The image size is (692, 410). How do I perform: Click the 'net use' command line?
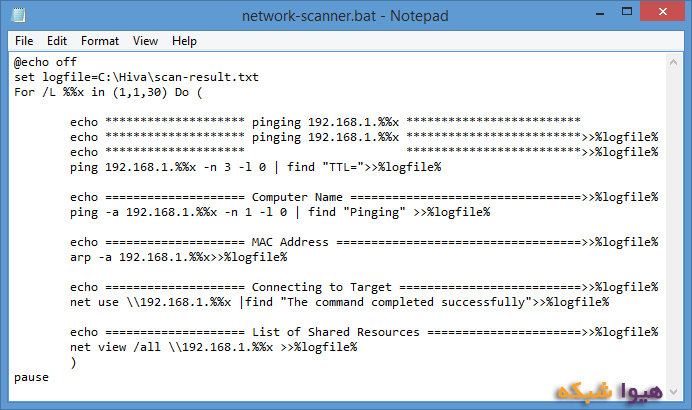tap(339, 302)
